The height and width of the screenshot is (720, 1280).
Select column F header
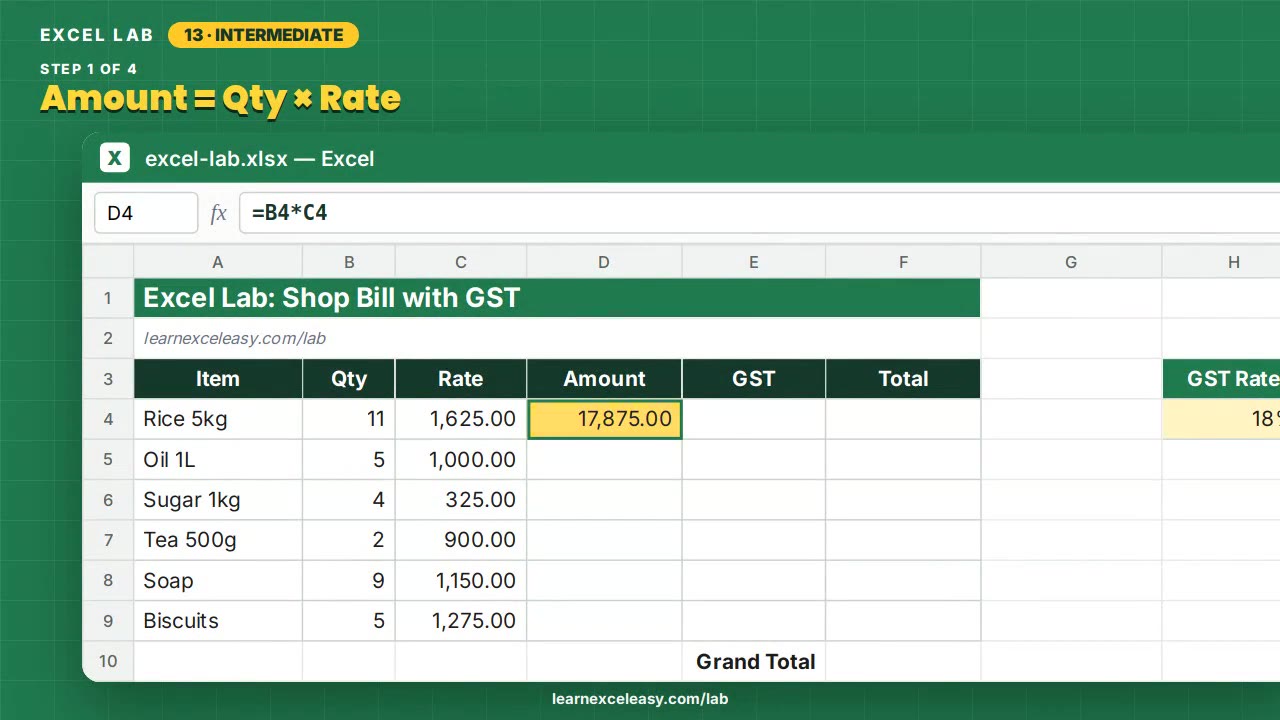(903, 262)
